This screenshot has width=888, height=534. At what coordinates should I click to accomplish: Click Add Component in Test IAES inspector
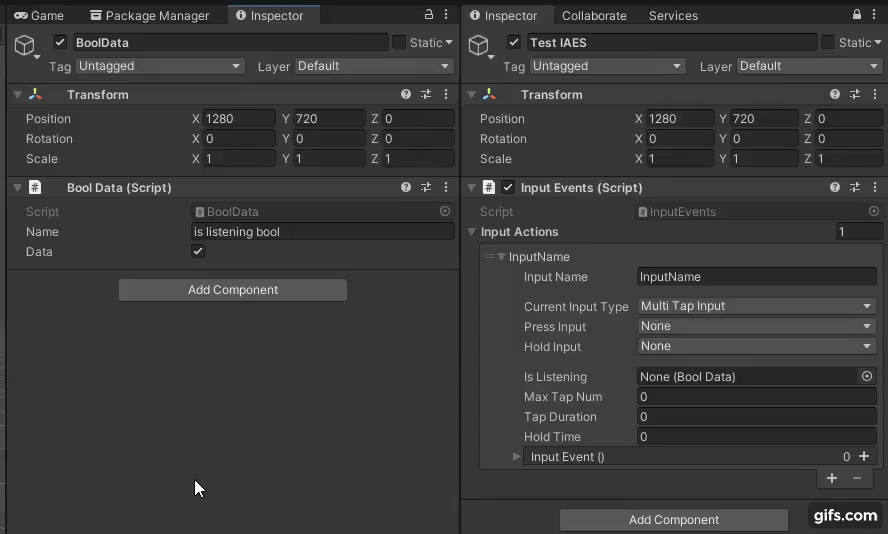coord(673,519)
